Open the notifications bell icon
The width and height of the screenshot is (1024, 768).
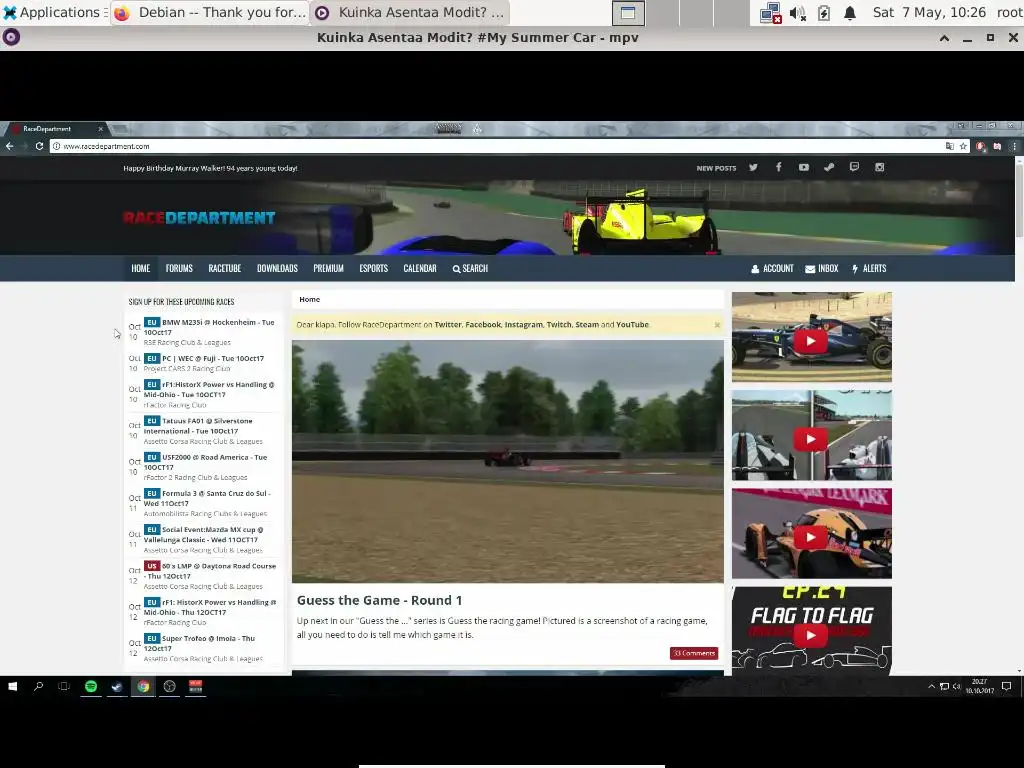point(850,12)
